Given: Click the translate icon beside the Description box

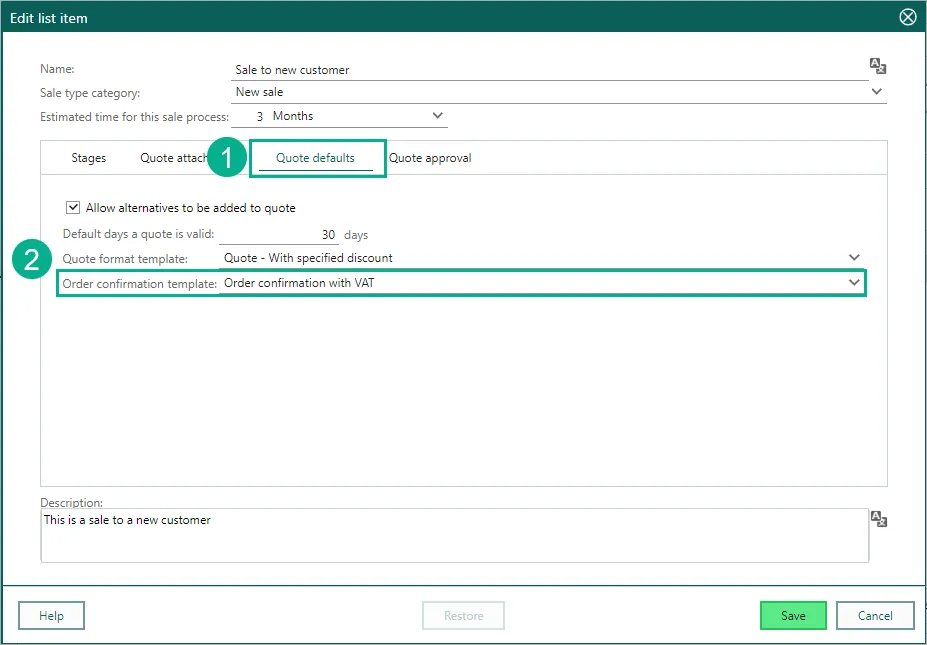Looking at the screenshot, I should tap(877, 519).
